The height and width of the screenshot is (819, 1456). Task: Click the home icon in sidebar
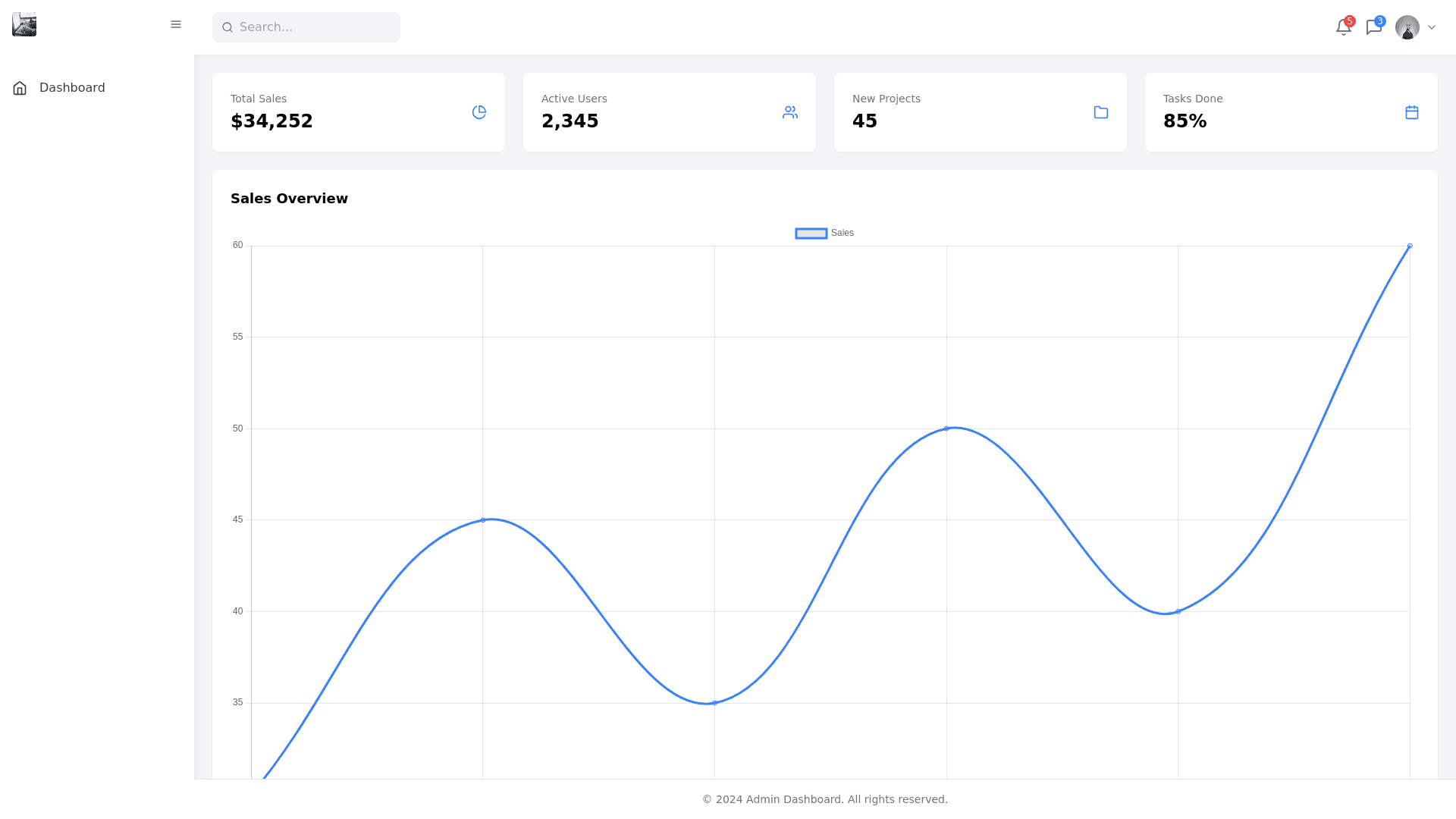click(x=20, y=88)
